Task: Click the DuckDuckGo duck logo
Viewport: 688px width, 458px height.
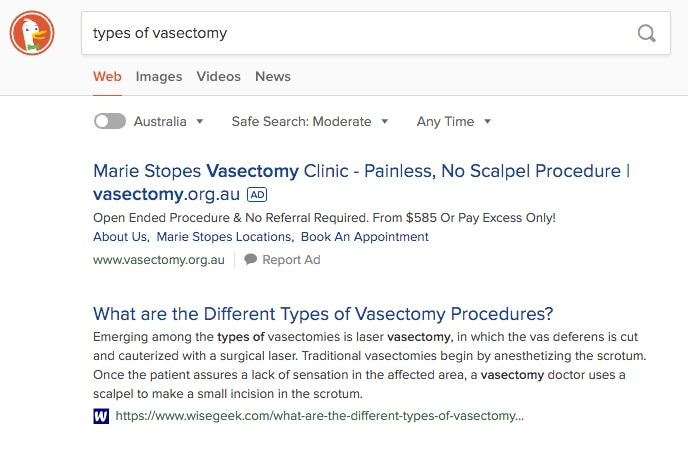Action: tap(32, 33)
